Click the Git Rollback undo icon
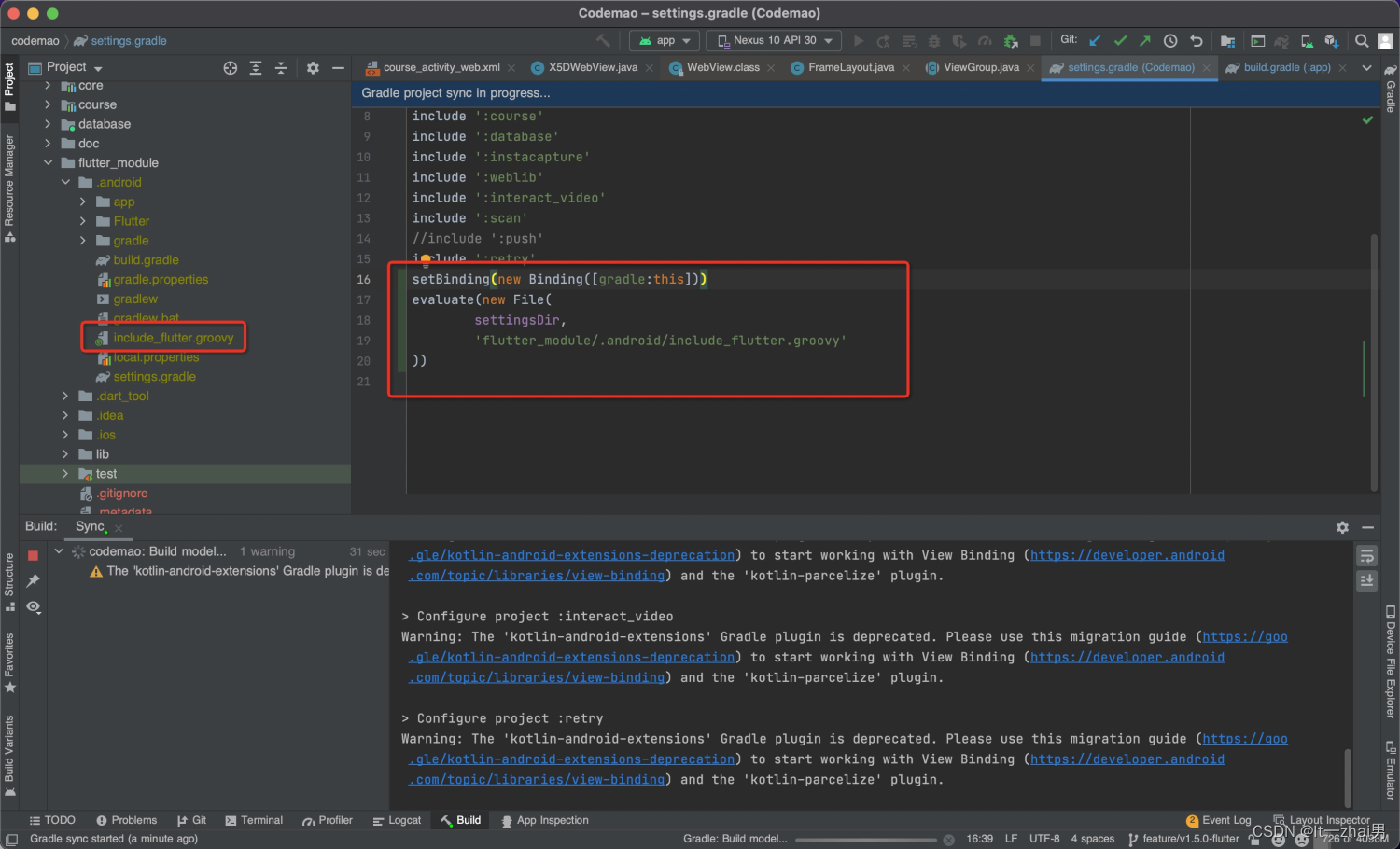The height and width of the screenshot is (849, 1400). 1197,41
